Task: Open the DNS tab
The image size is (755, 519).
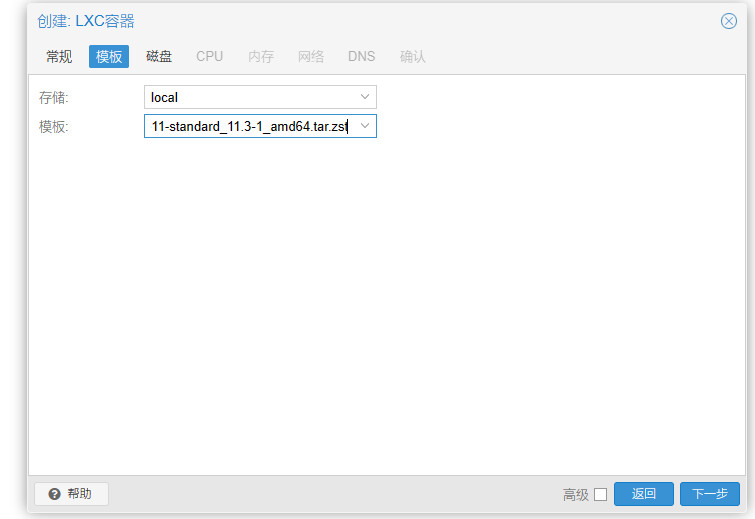Action: click(x=362, y=56)
